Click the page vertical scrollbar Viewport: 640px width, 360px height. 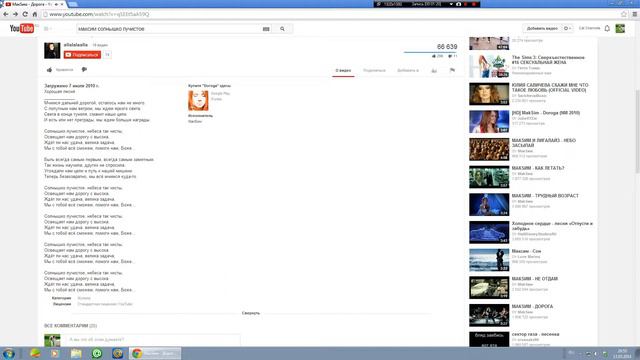(x=637, y=132)
